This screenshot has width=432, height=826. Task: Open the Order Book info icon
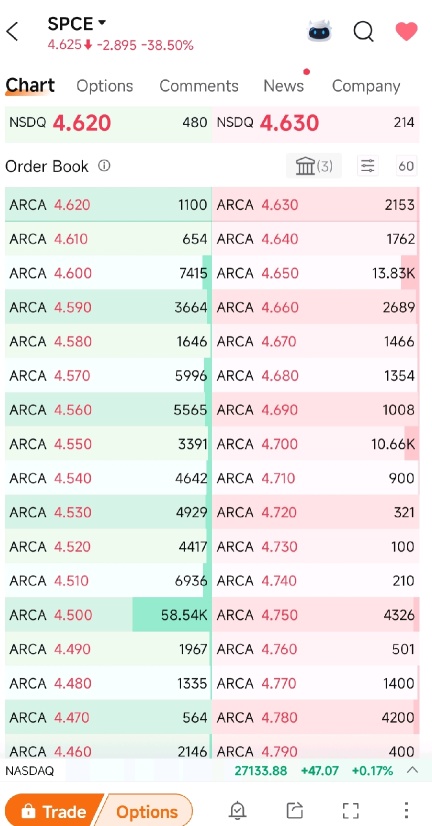coord(104,166)
